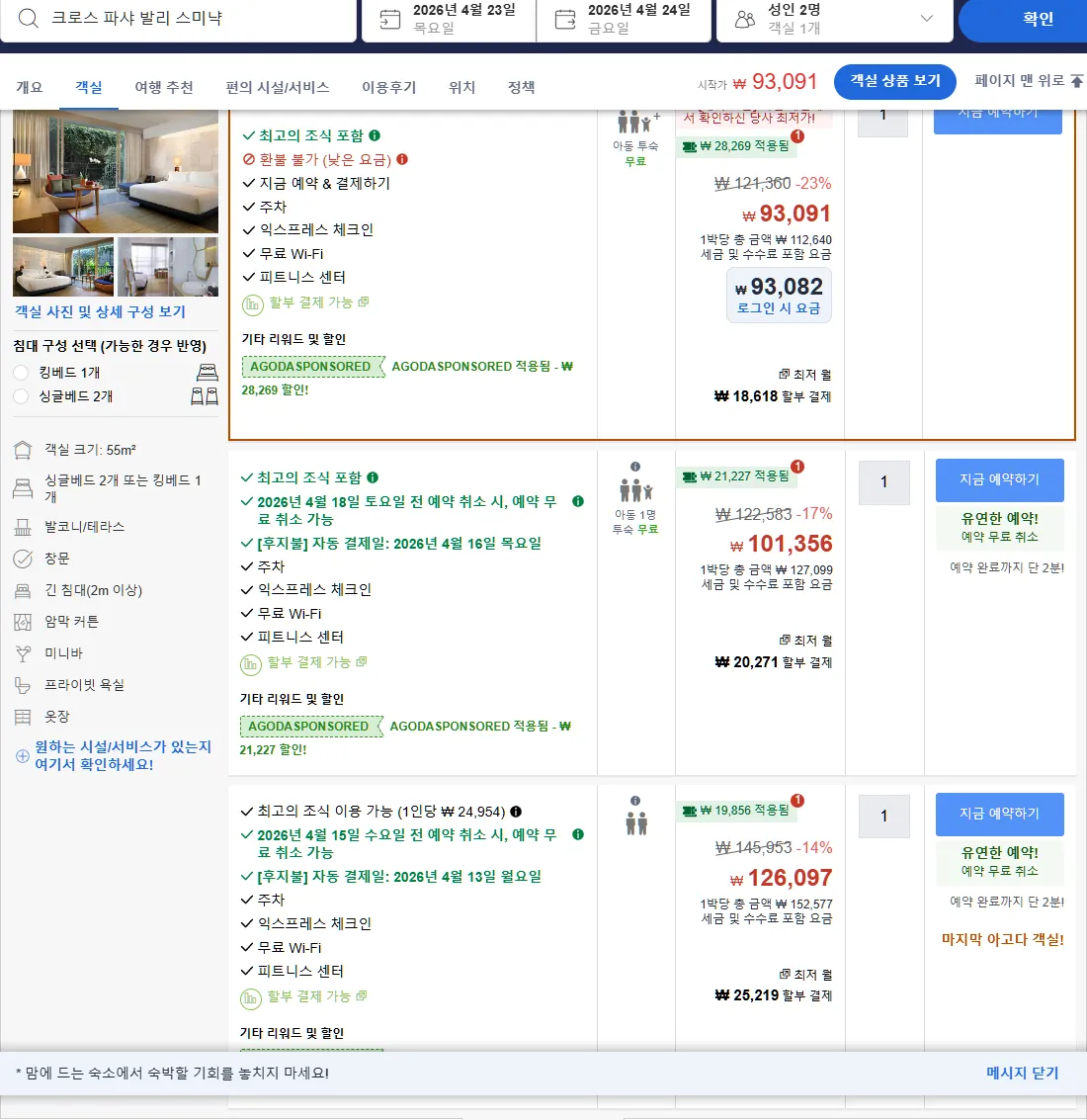Click 메시지 닫기 to dismiss the banner
Image resolution: width=1087 pixels, height=1120 pixels.
(1022, 1073)
